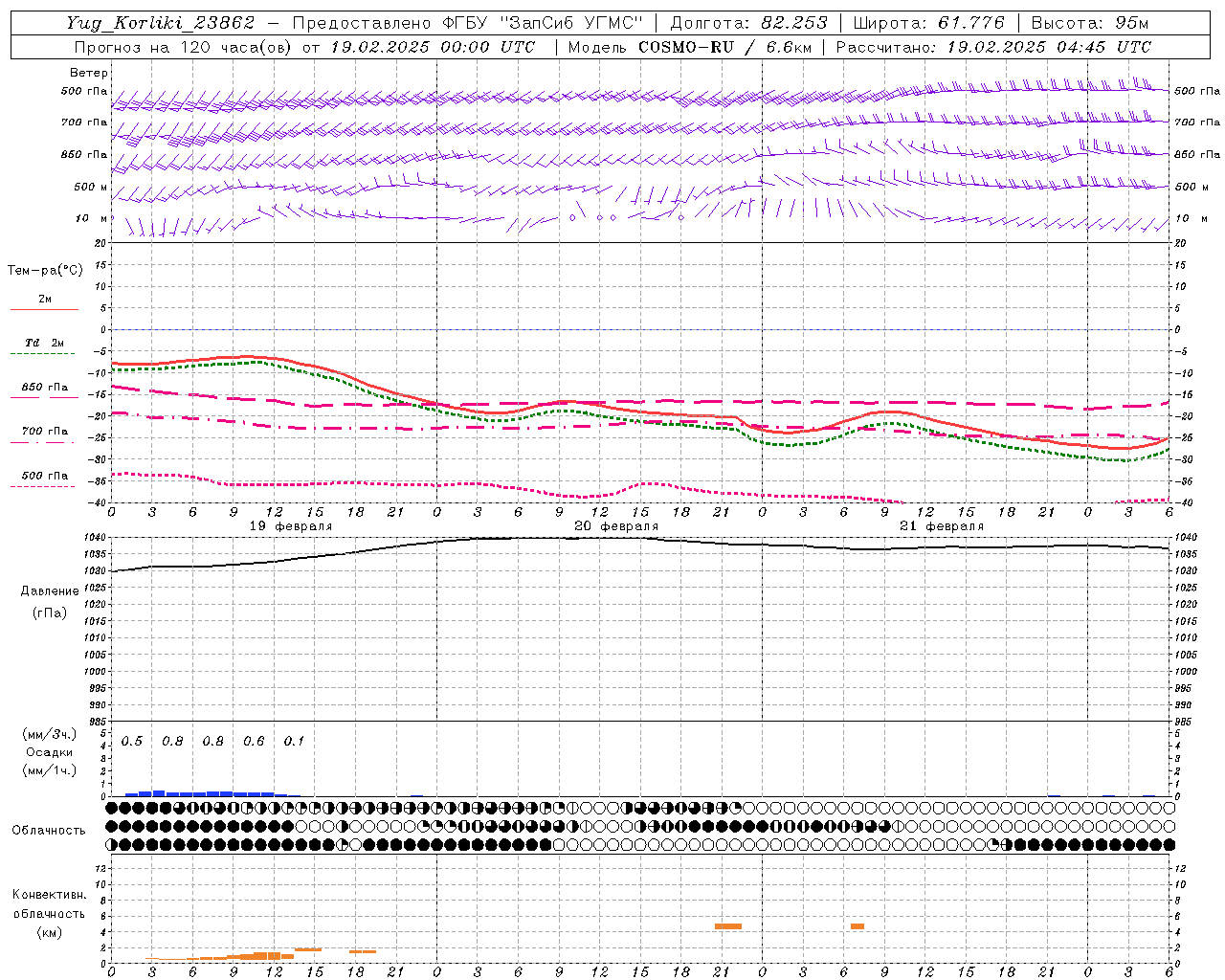Click the '500 м' wind level label on left
1225x980 pixels.
92,187
